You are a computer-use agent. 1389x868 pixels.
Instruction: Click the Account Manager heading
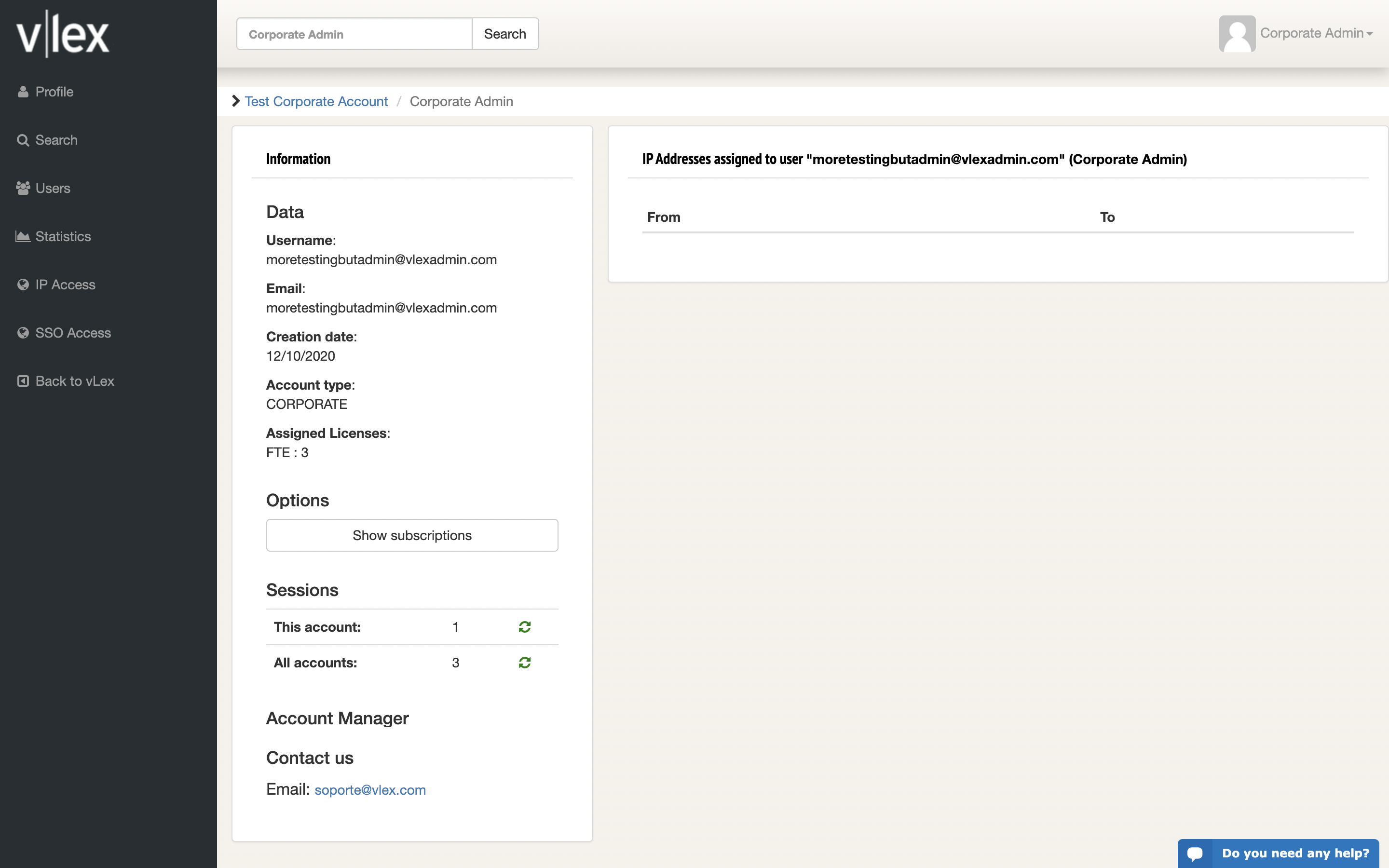[338, 718]
